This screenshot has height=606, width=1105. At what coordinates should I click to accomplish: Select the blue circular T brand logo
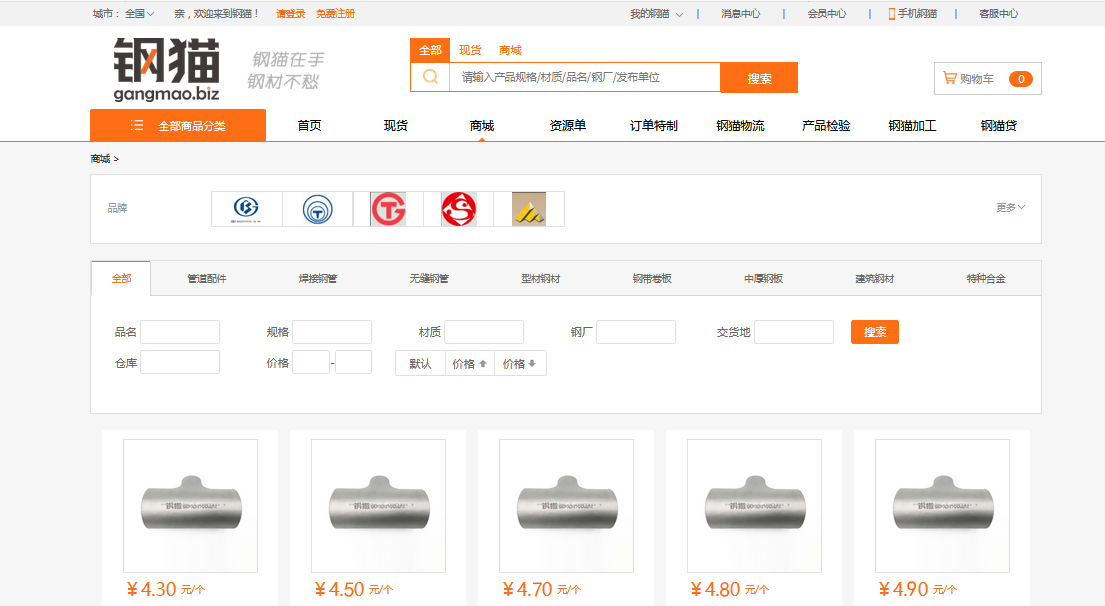318,209
